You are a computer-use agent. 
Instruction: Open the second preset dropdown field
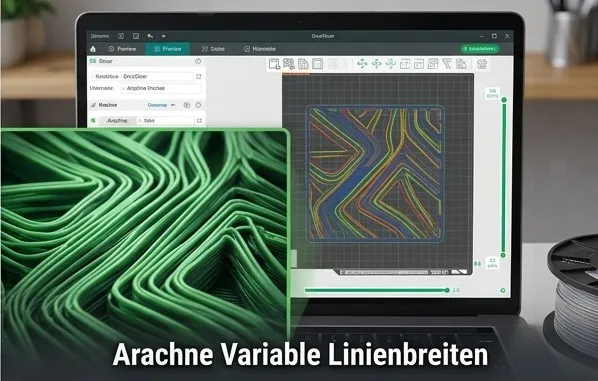pyautogui.click(x=161, y=88)
